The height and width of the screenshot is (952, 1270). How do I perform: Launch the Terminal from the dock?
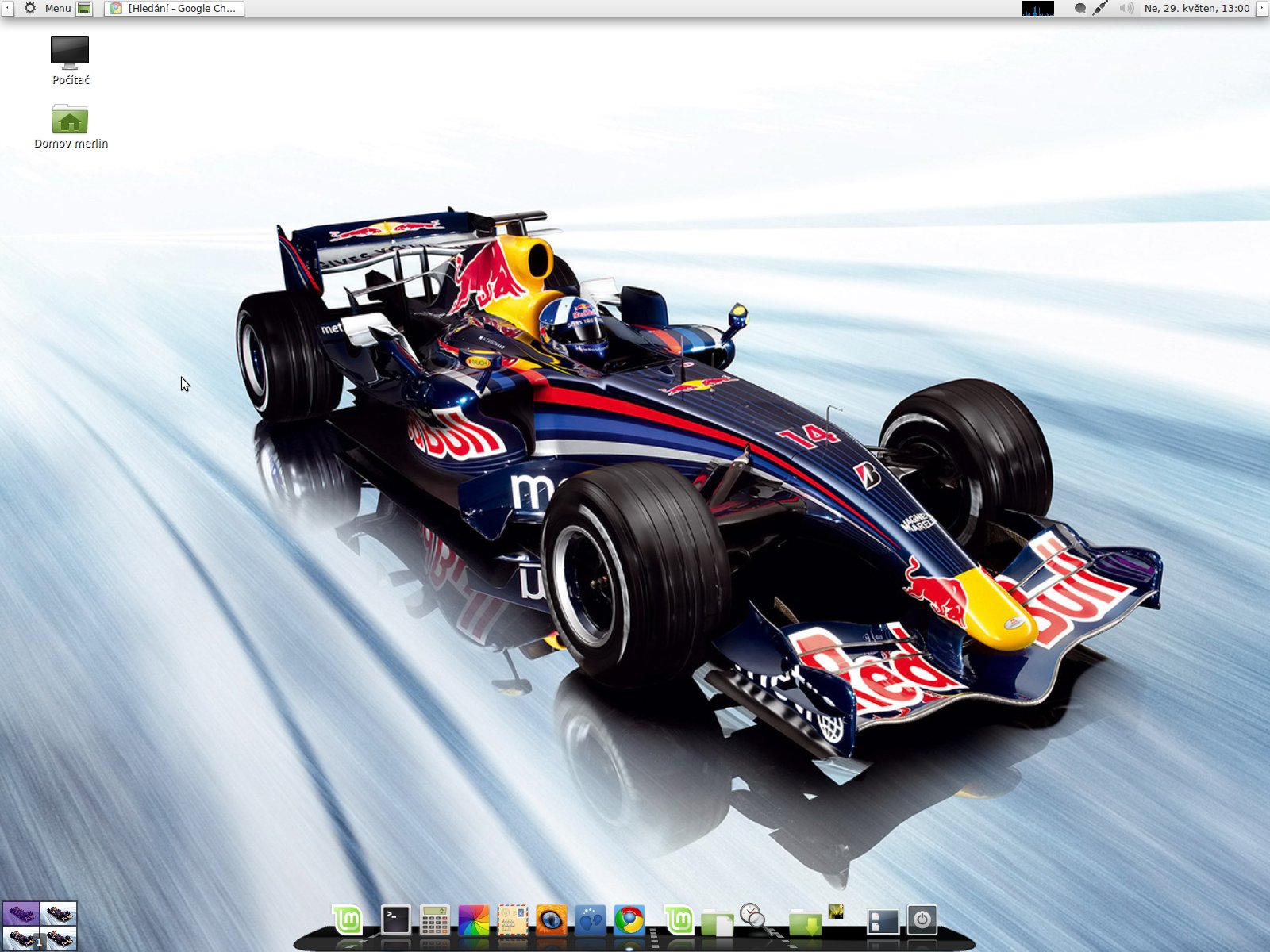395,920
